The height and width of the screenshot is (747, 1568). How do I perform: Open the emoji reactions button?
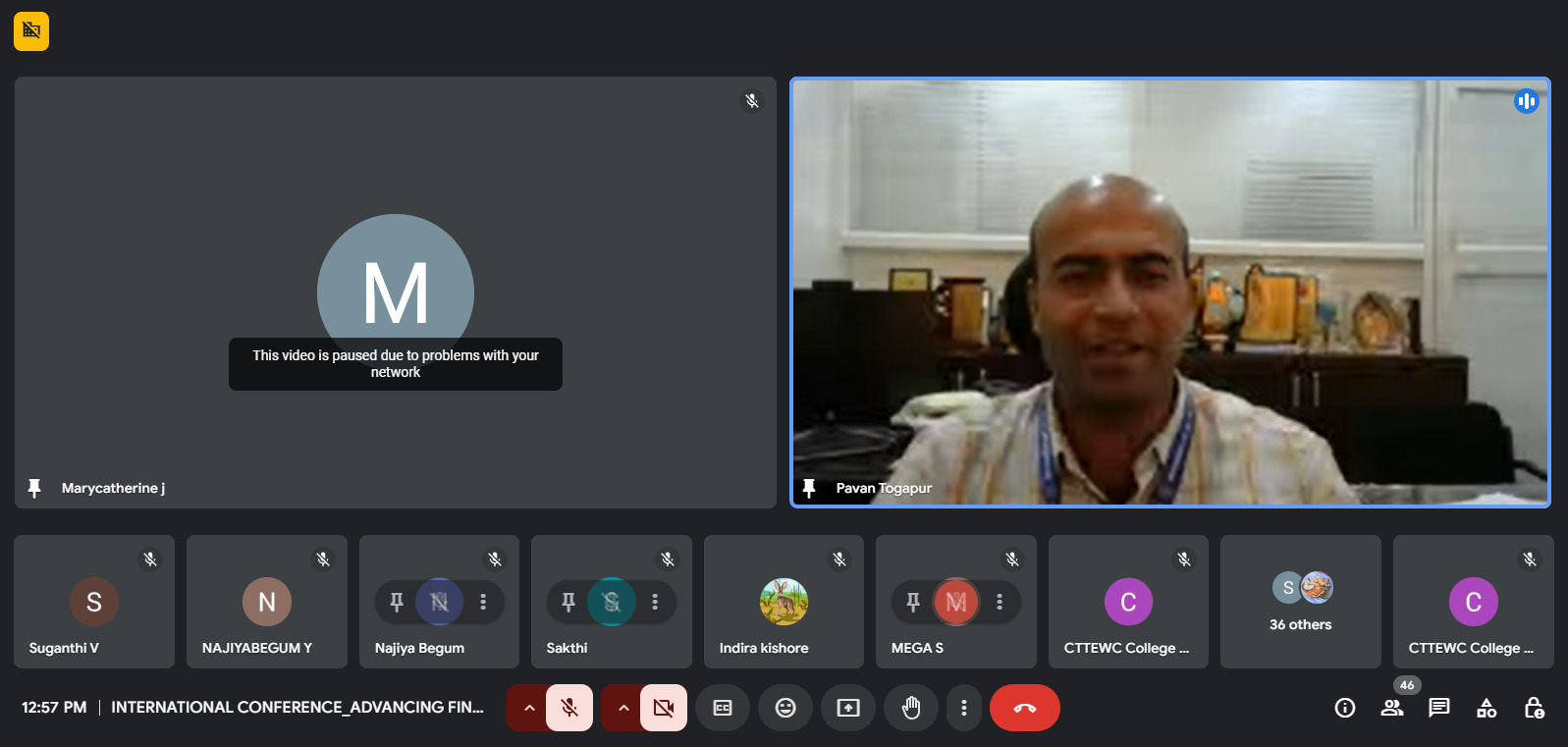pos(785,708)
